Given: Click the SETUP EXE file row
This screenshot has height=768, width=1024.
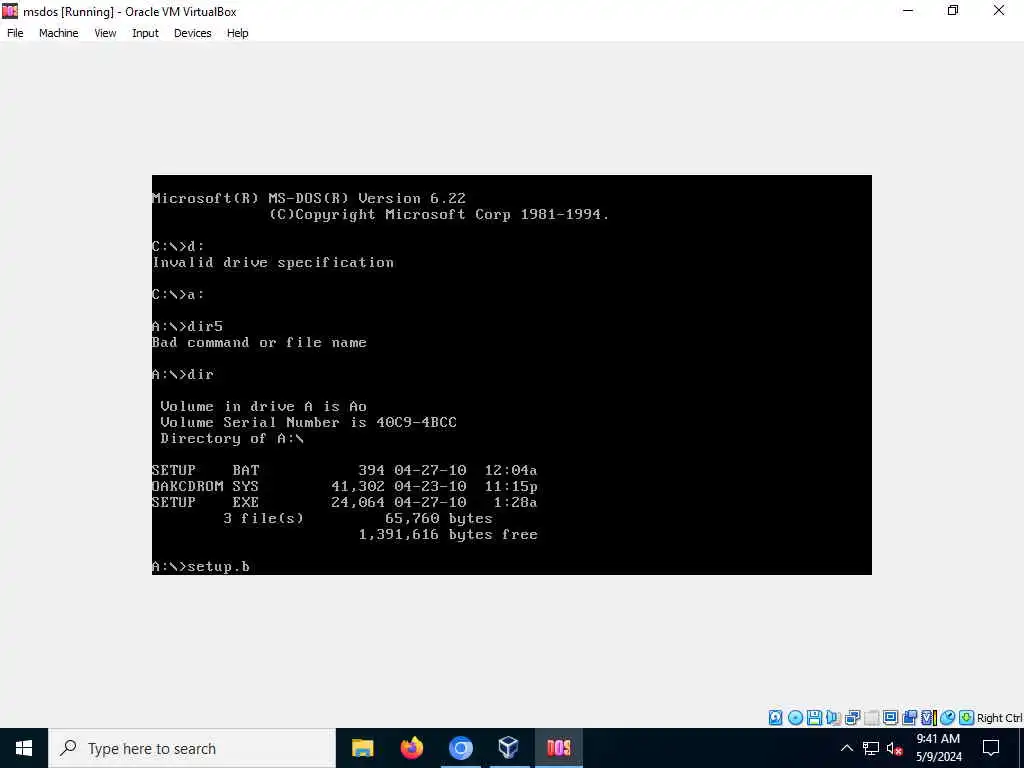Looking at the screenshot, I should (344, 502).
